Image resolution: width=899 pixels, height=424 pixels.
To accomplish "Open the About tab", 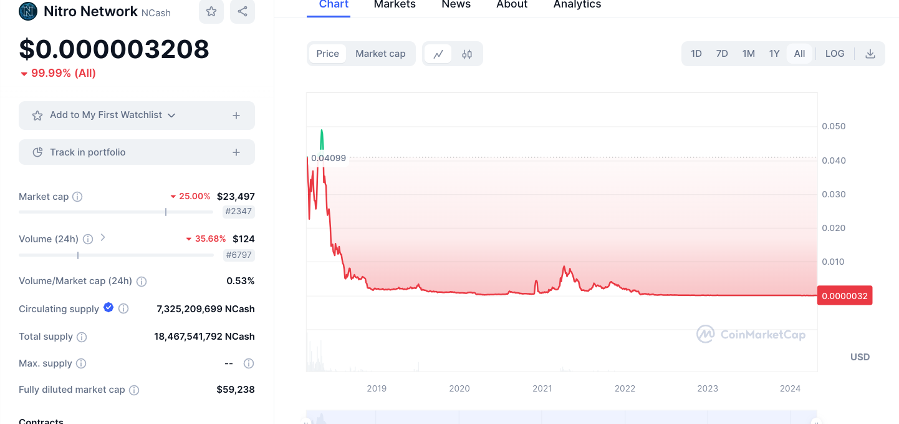I will click(511, 5).
